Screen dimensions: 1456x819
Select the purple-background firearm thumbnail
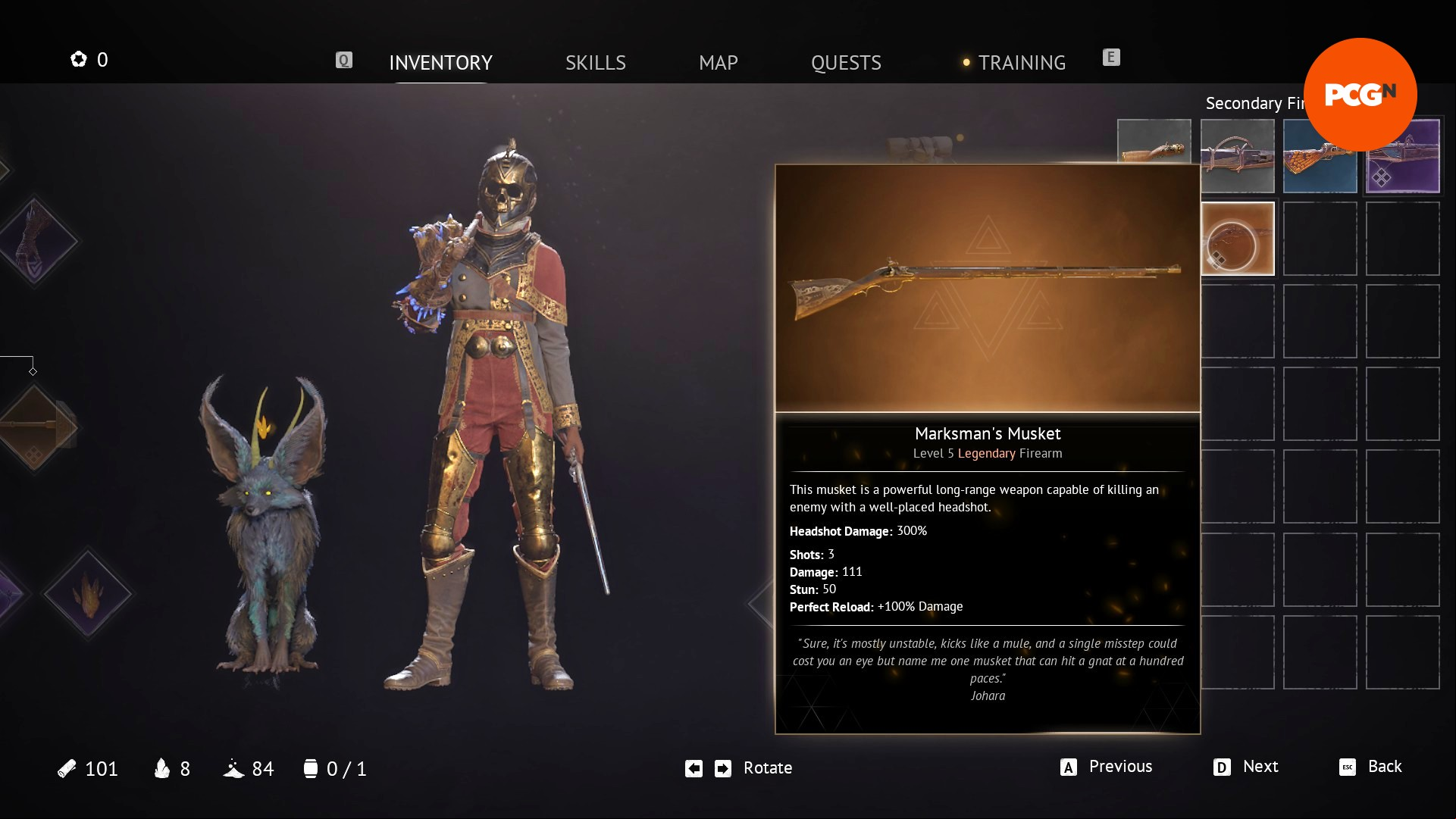pos(1403,156)
